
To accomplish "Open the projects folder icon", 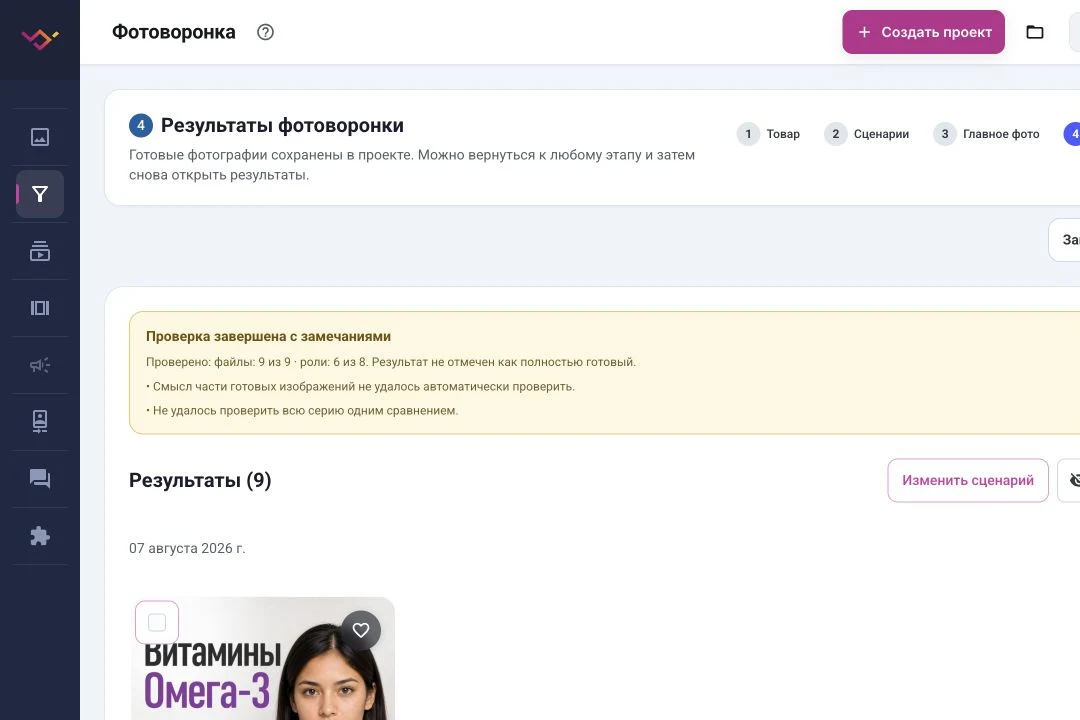I will click(1035, 32).
